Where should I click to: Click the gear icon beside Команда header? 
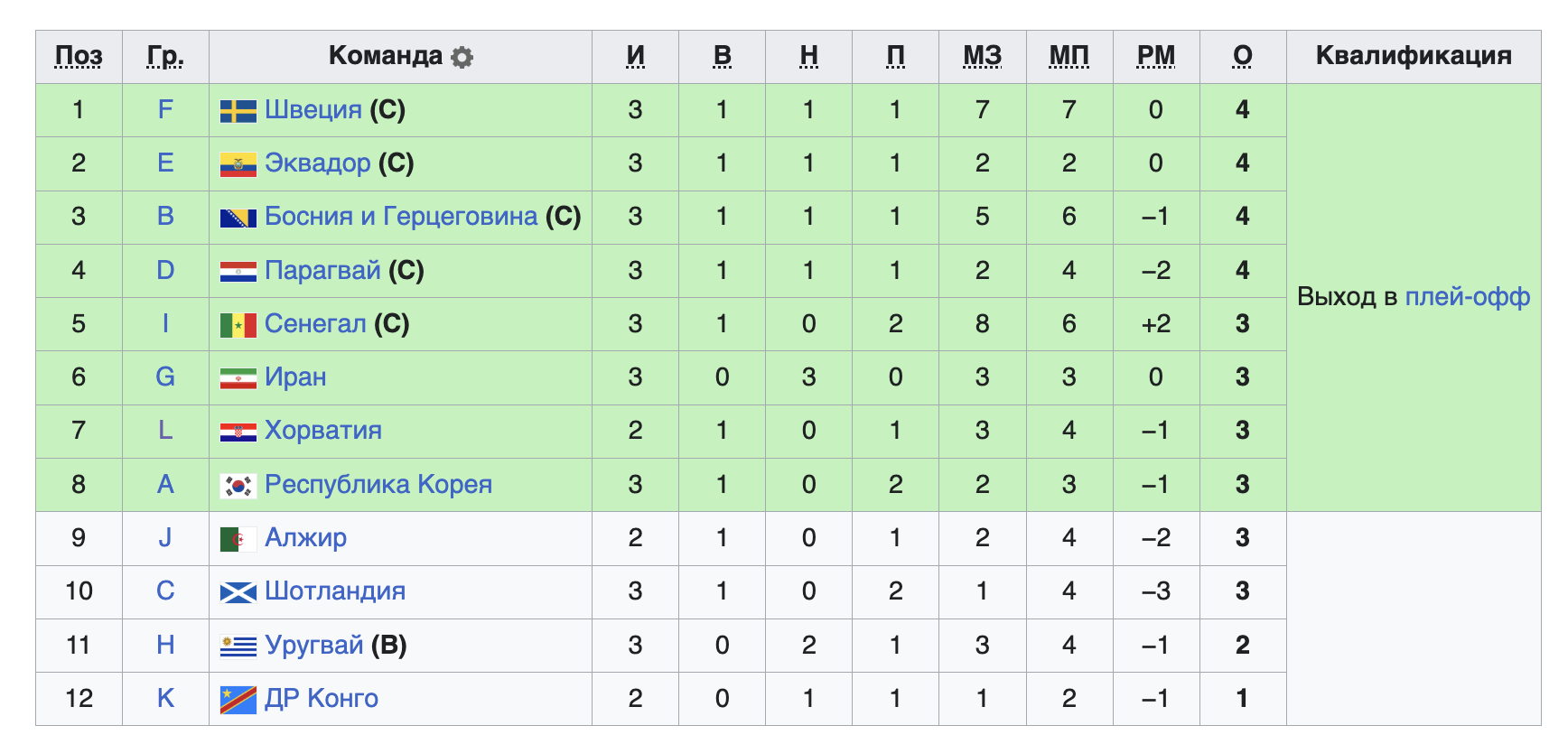462,57
